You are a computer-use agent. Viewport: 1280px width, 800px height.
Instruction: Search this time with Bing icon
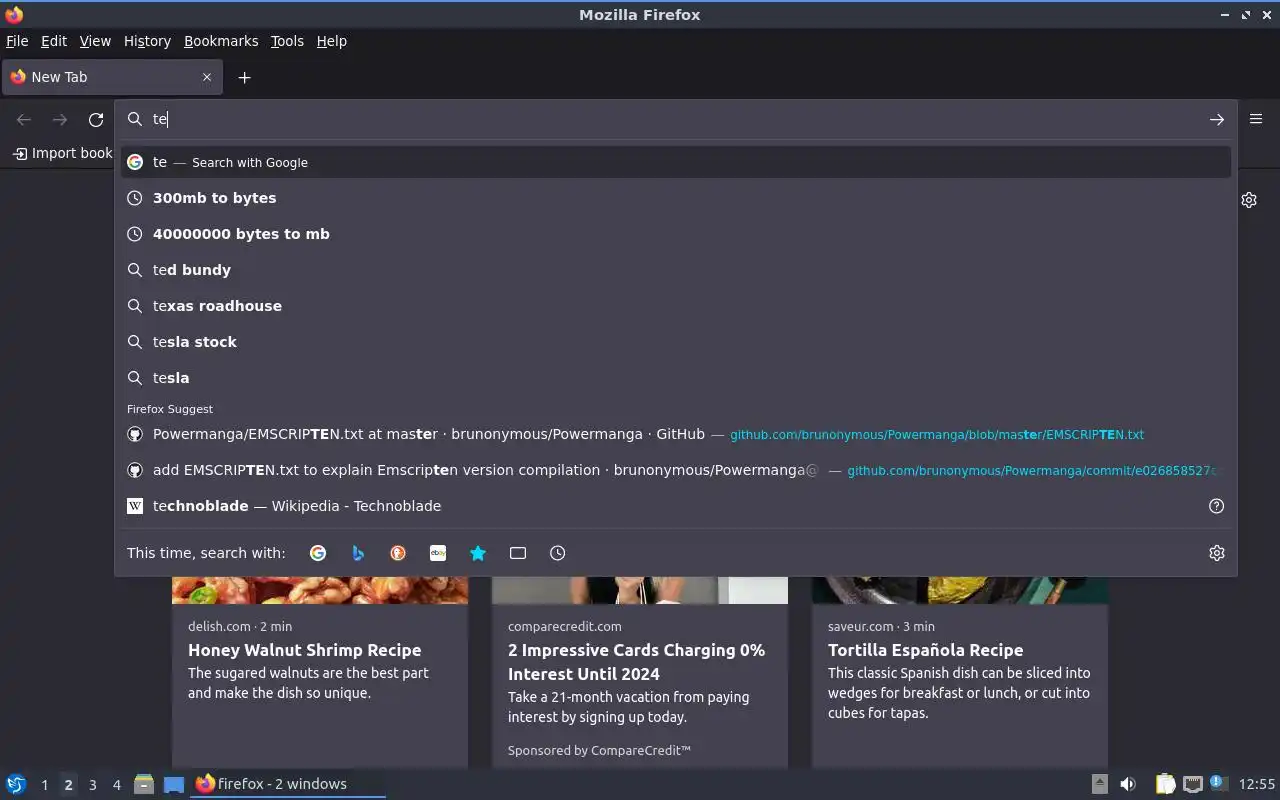358,553
